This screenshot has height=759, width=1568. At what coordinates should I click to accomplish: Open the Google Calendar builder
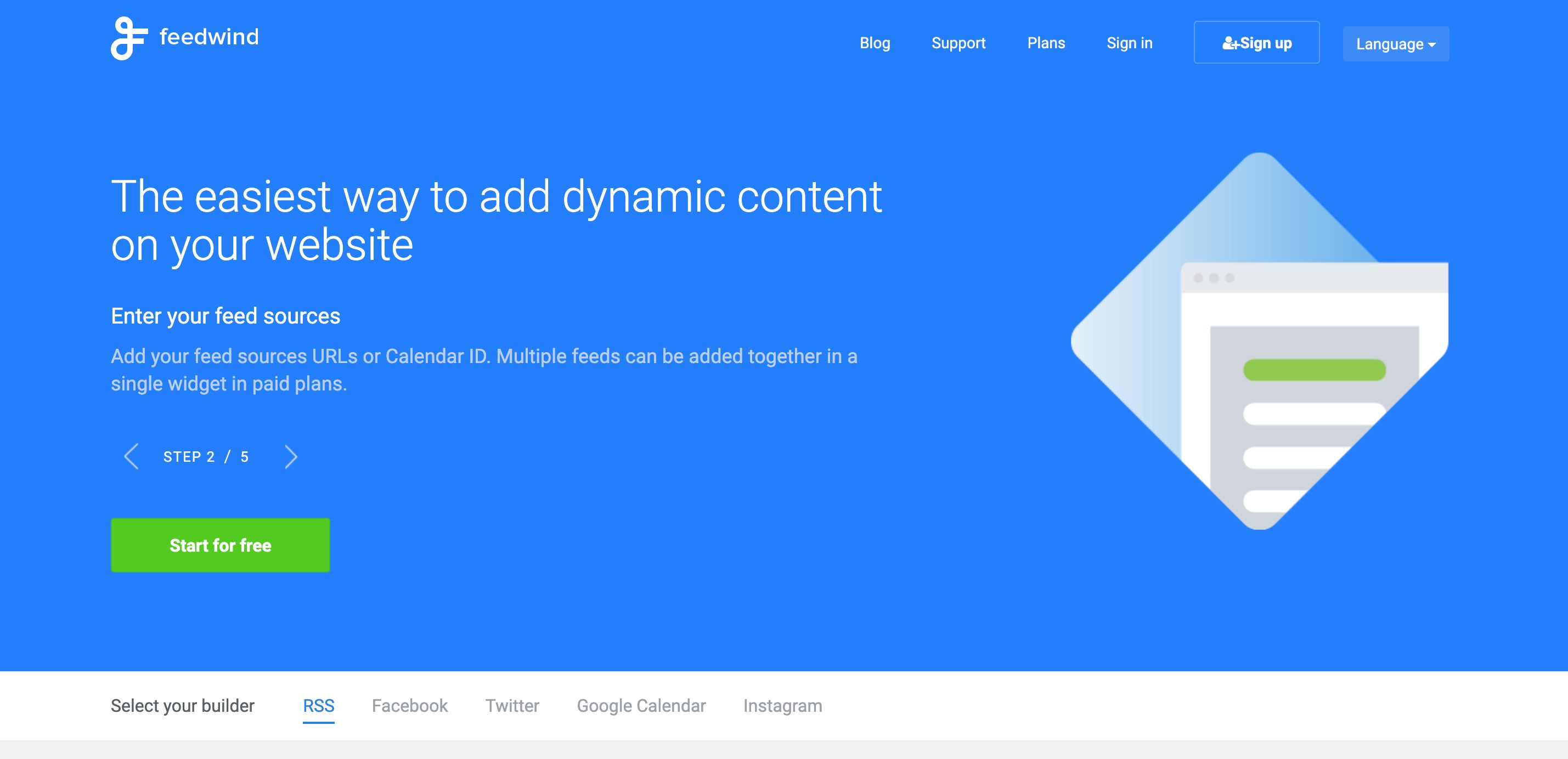[641, 705]
